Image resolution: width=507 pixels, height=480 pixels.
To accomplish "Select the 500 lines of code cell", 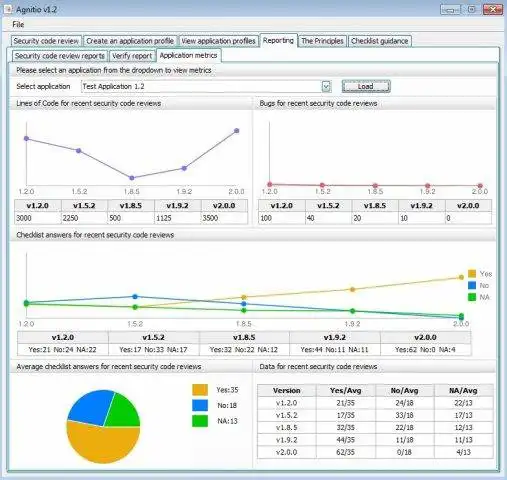I will 131,218.
